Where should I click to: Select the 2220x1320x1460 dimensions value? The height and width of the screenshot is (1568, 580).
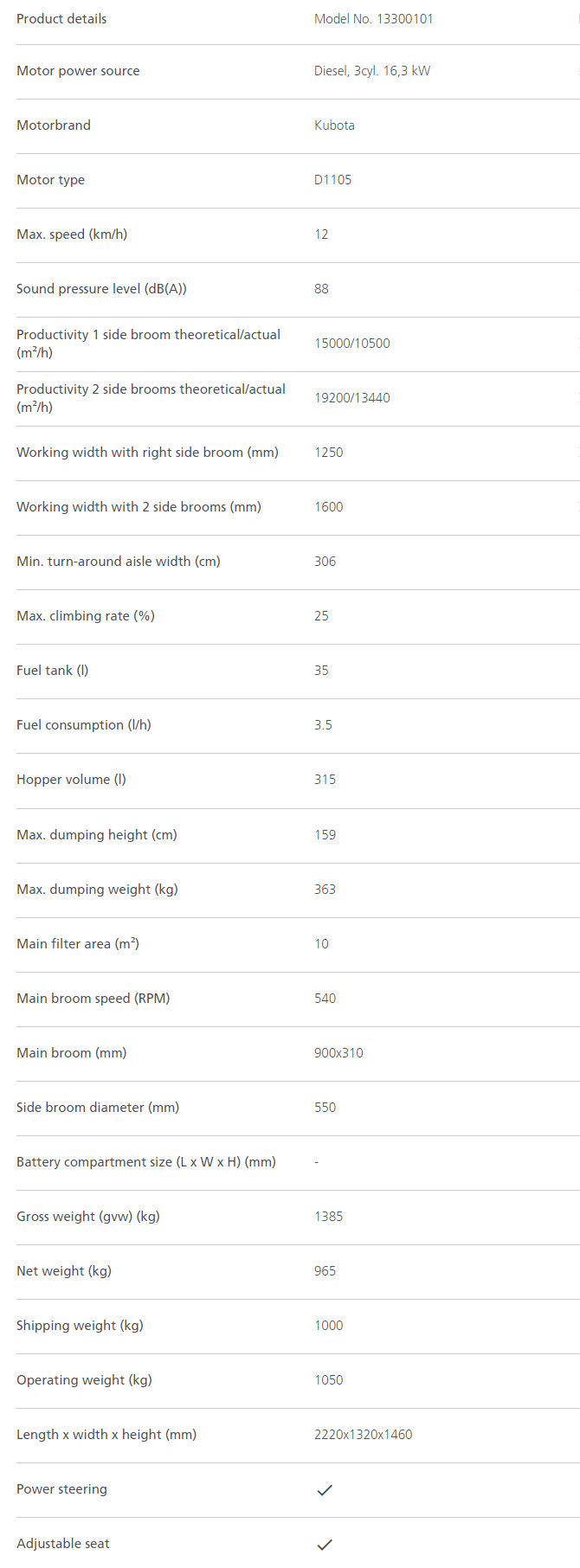pos(363,1435)
